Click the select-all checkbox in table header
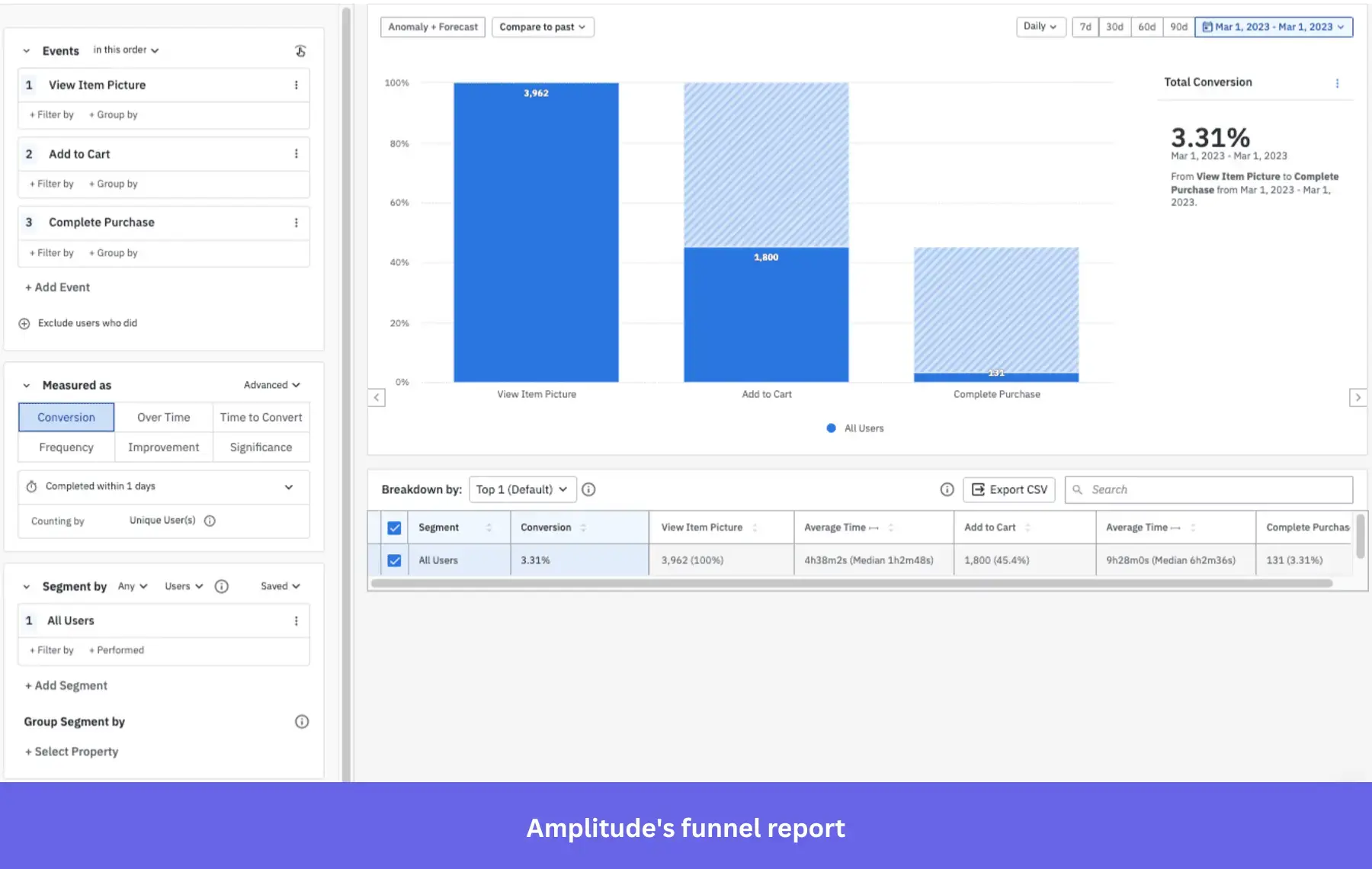Image resolution: width=1372 pixels, height=869 pixels. pos(395,527)
